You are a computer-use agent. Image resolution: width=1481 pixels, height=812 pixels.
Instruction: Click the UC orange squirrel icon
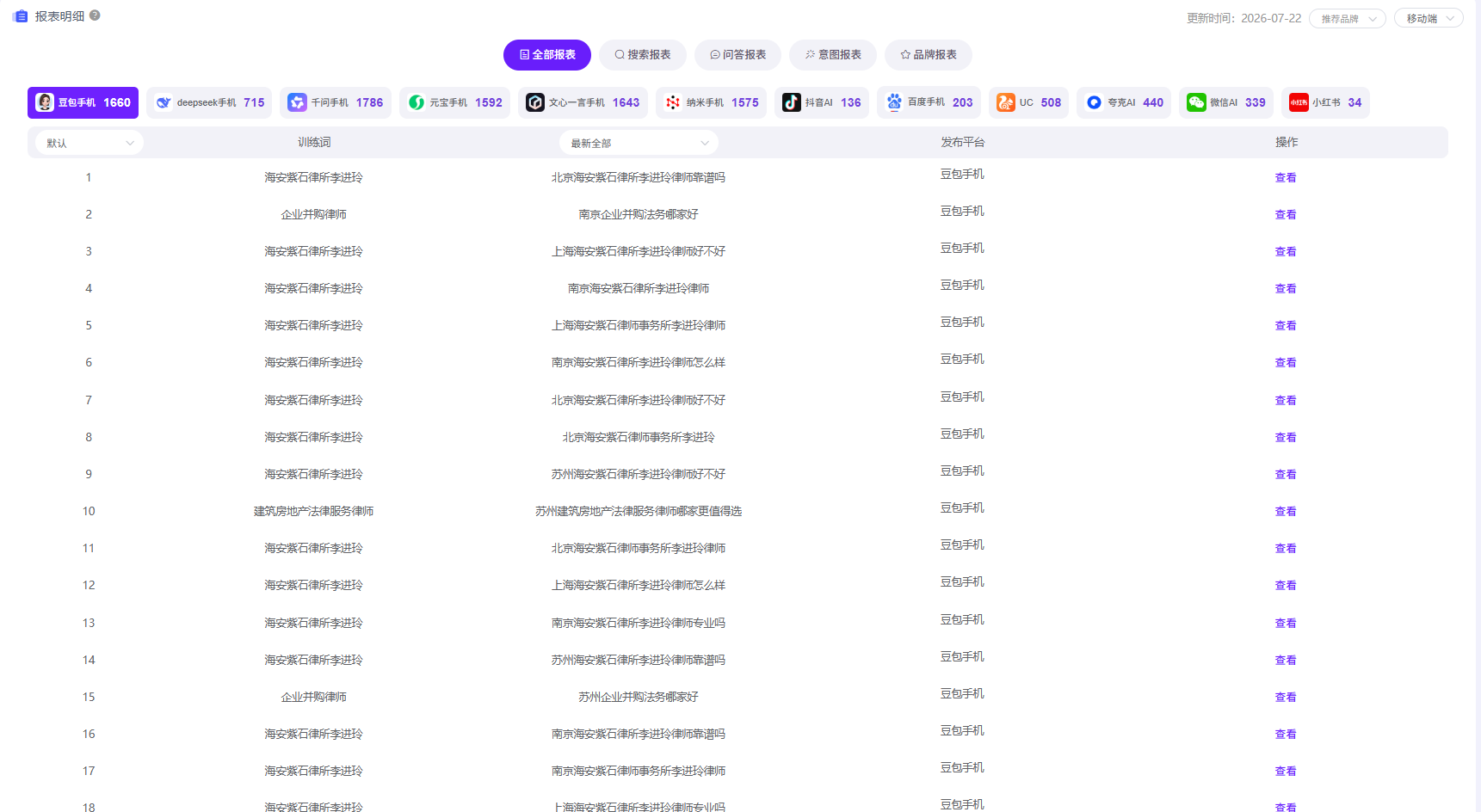pos(1005,102)
